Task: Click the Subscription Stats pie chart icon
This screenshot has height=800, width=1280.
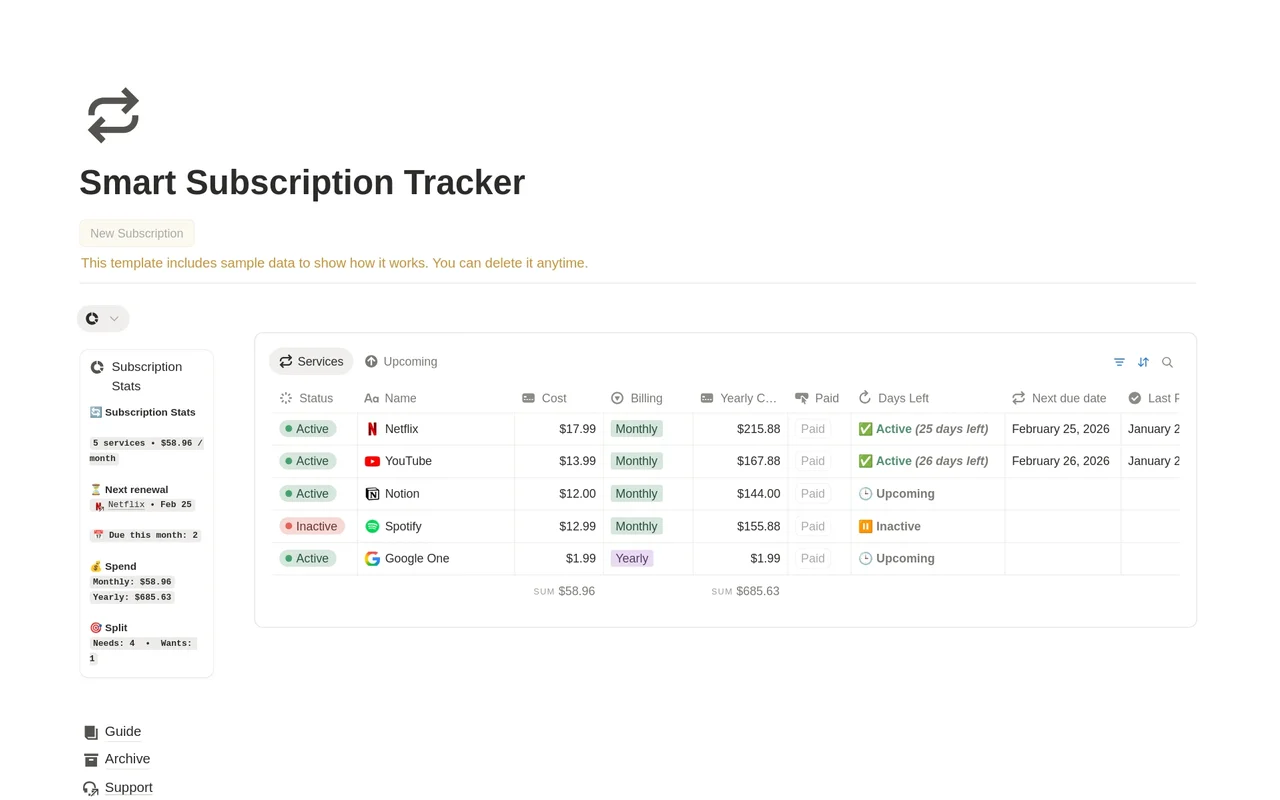Action: [97, 367]
